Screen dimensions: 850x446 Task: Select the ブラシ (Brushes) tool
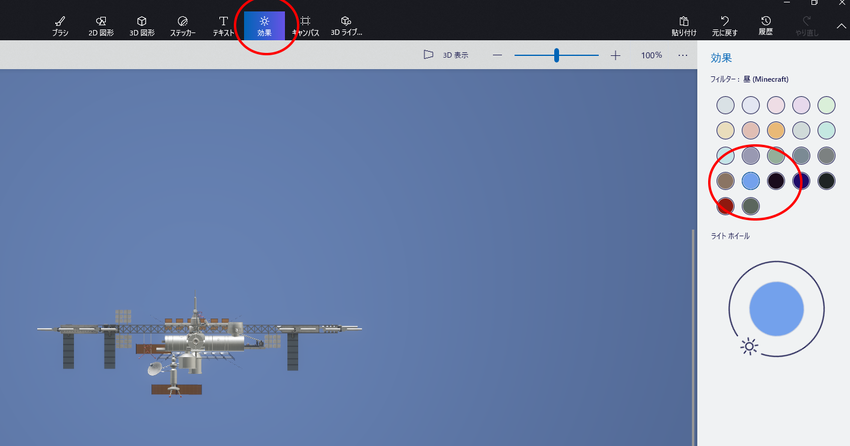(60, 25)
